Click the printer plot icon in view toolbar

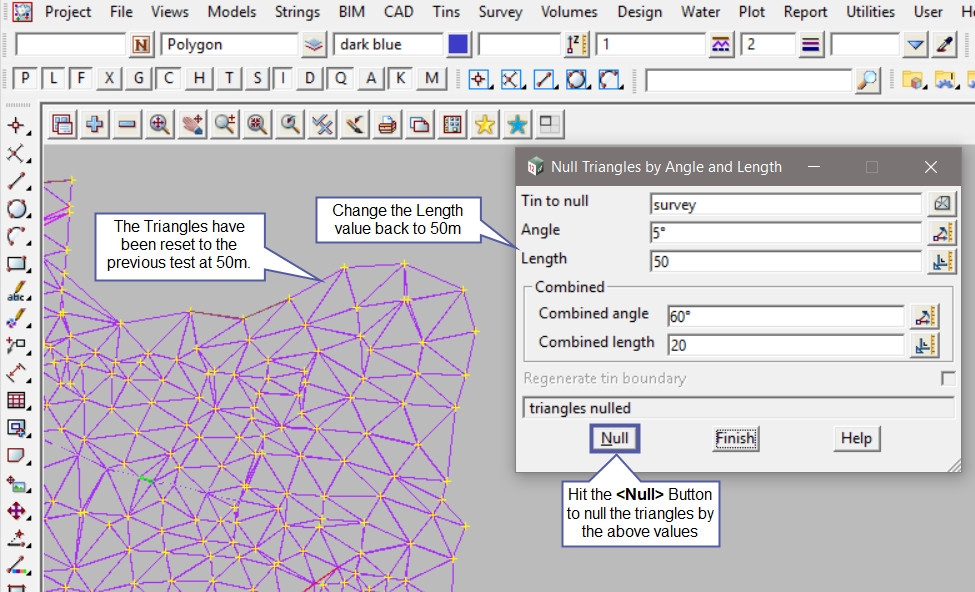pos(388,124)
